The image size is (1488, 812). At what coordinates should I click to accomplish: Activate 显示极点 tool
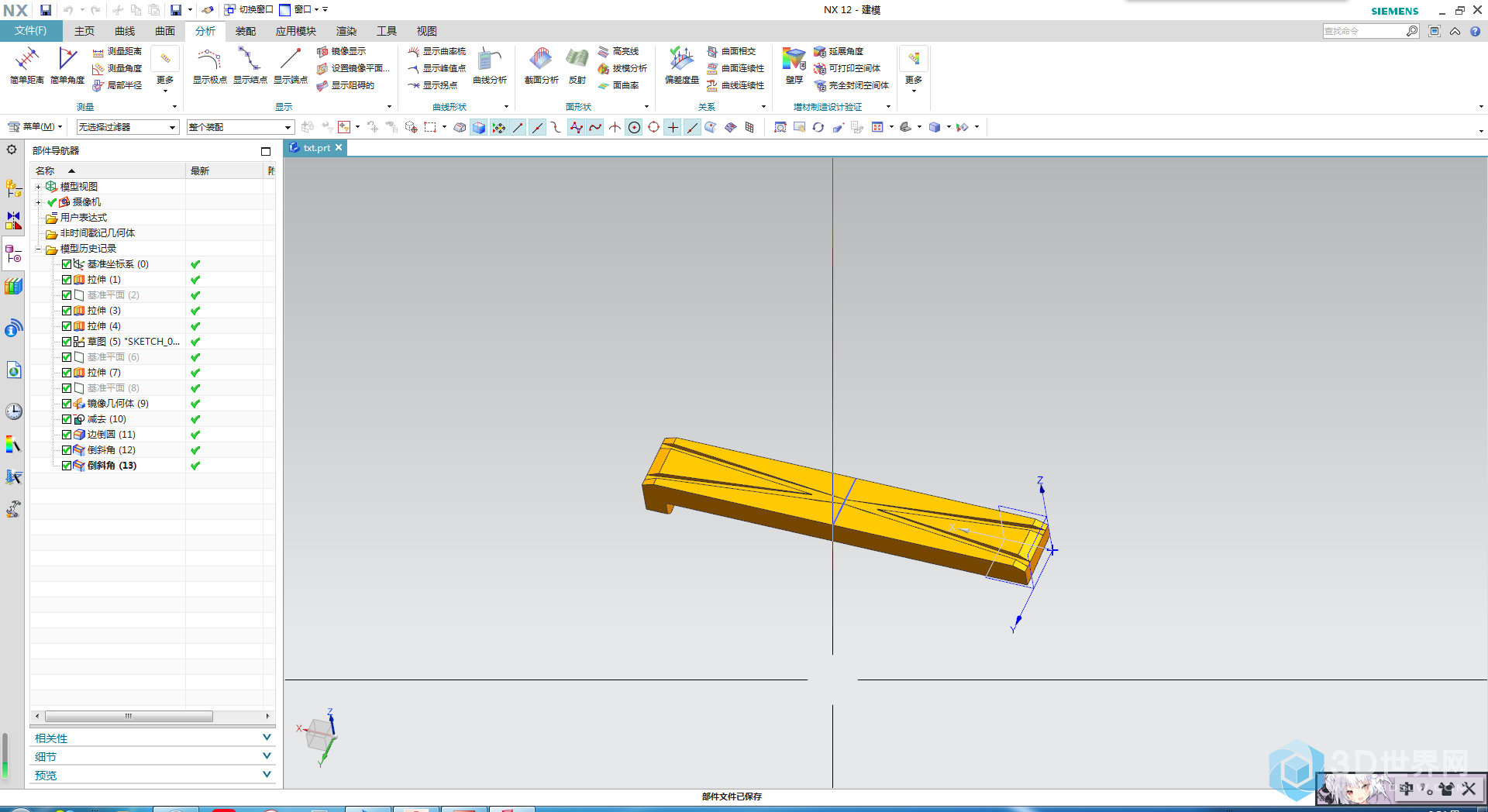[x=209, y=65]
